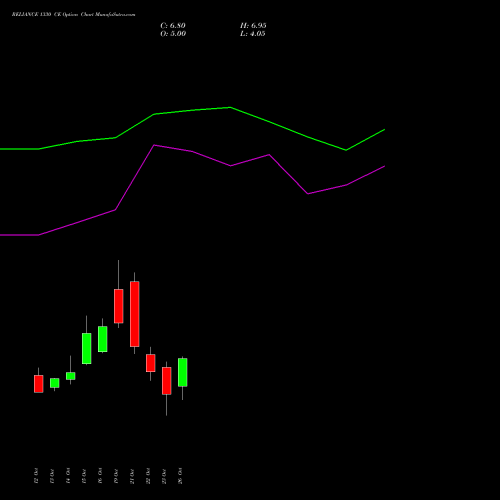Click the peak of the green indicator line

click(230, 107)
